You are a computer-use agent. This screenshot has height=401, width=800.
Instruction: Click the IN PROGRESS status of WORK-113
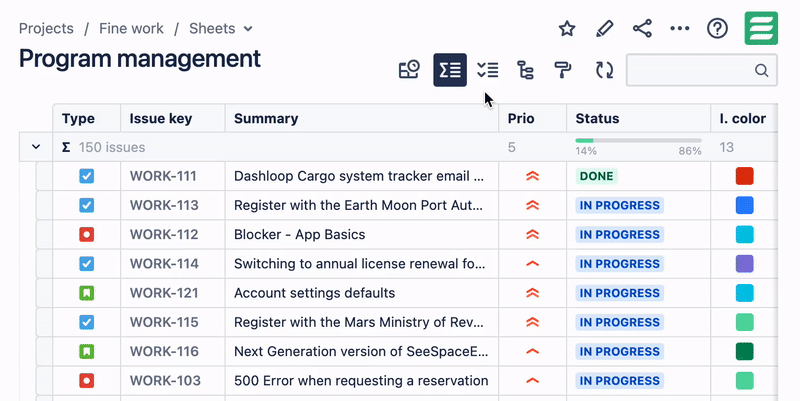tap(620, 205)
